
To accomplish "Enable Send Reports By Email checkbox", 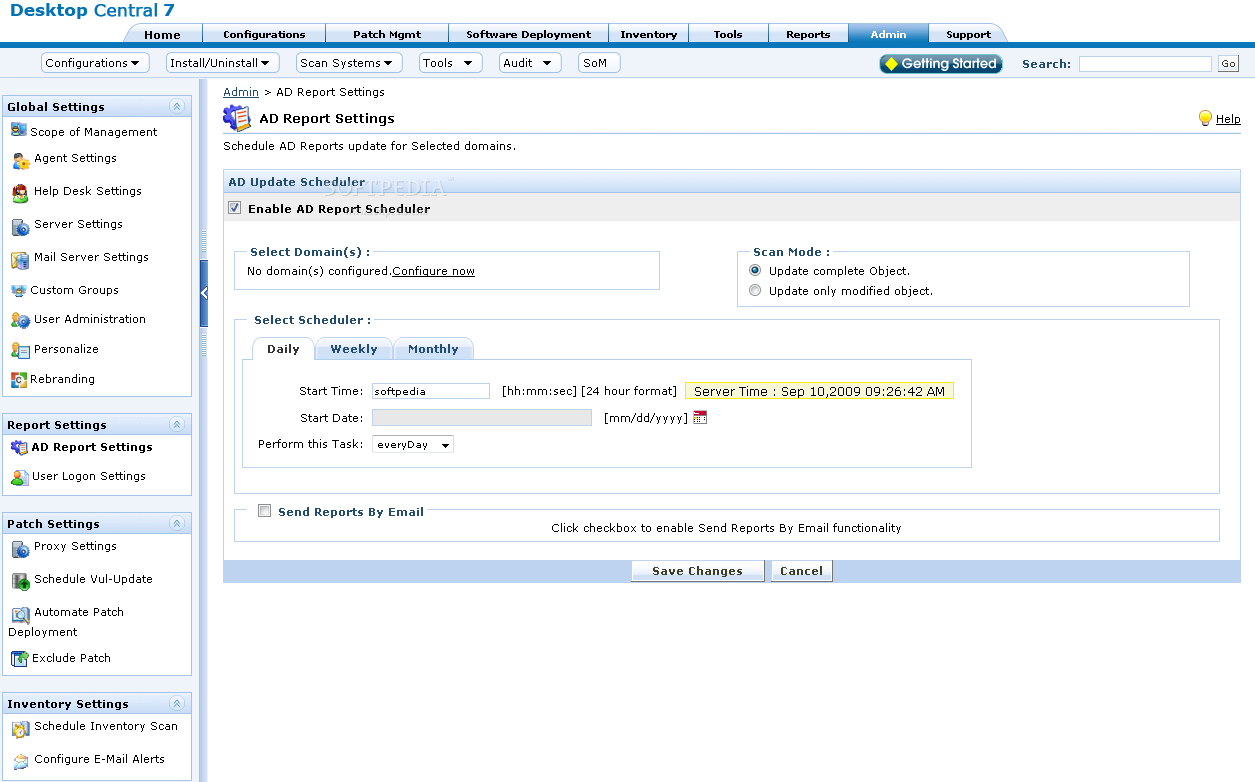I will coord(265,511).
